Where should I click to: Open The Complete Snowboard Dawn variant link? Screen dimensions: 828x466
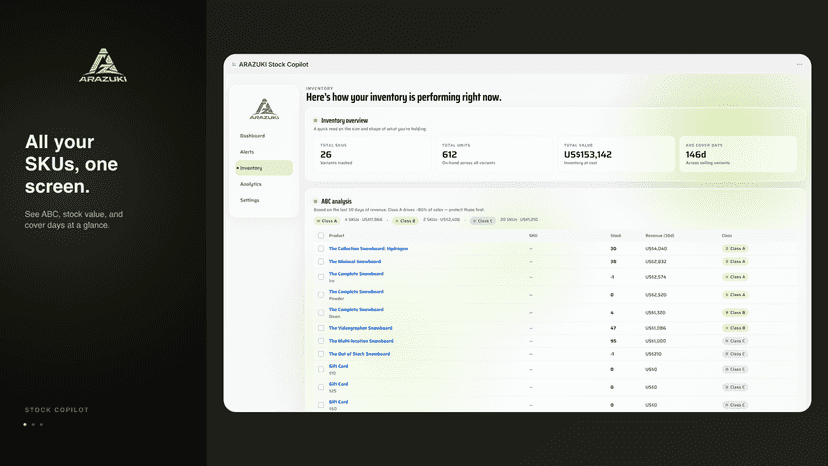coord(356,310)
